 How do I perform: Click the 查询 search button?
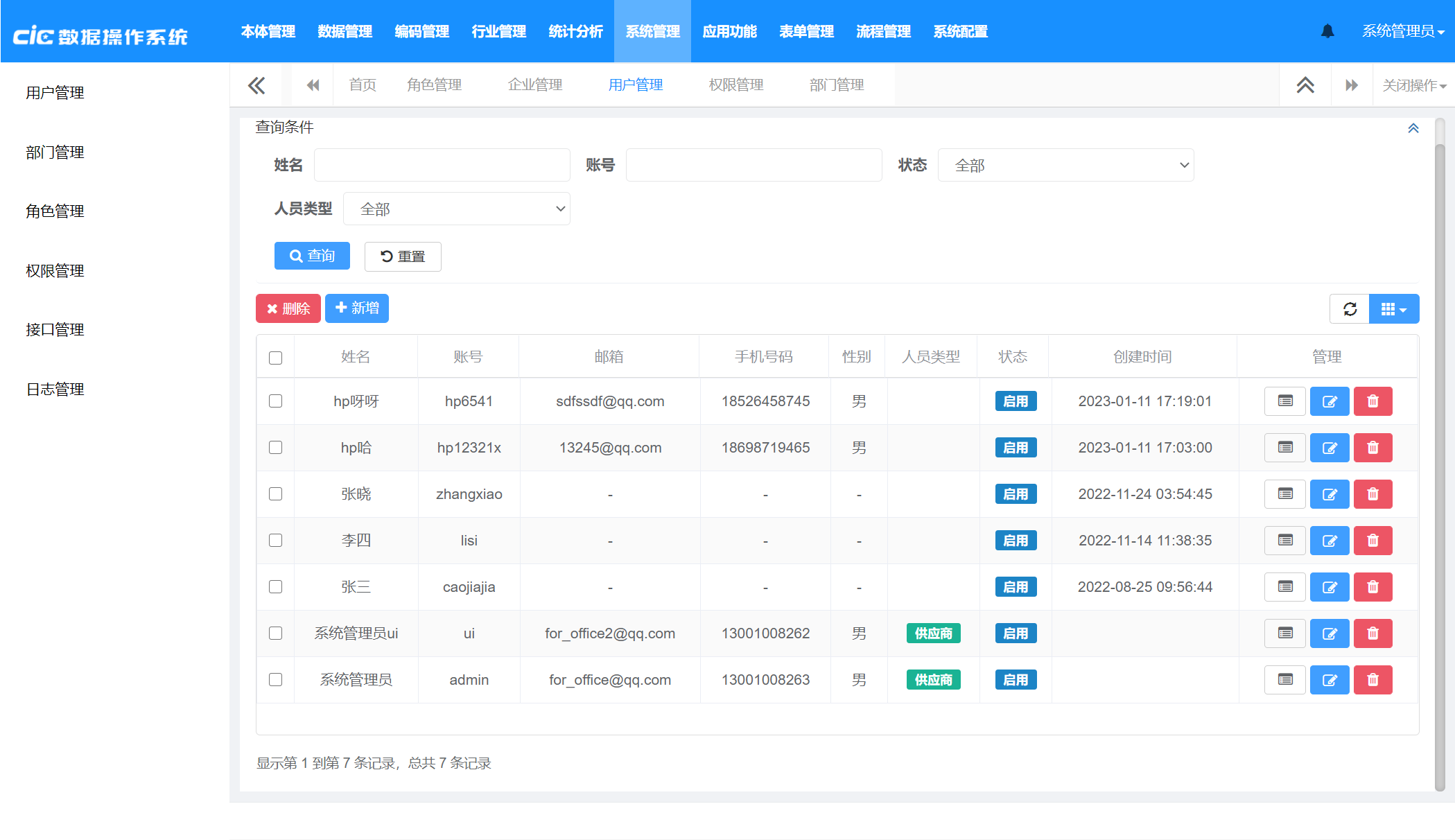[x=312, y=256]
